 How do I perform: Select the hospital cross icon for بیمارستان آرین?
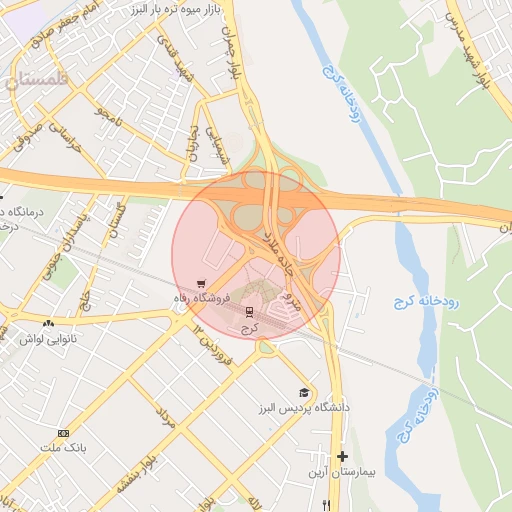tap(342, 456)
